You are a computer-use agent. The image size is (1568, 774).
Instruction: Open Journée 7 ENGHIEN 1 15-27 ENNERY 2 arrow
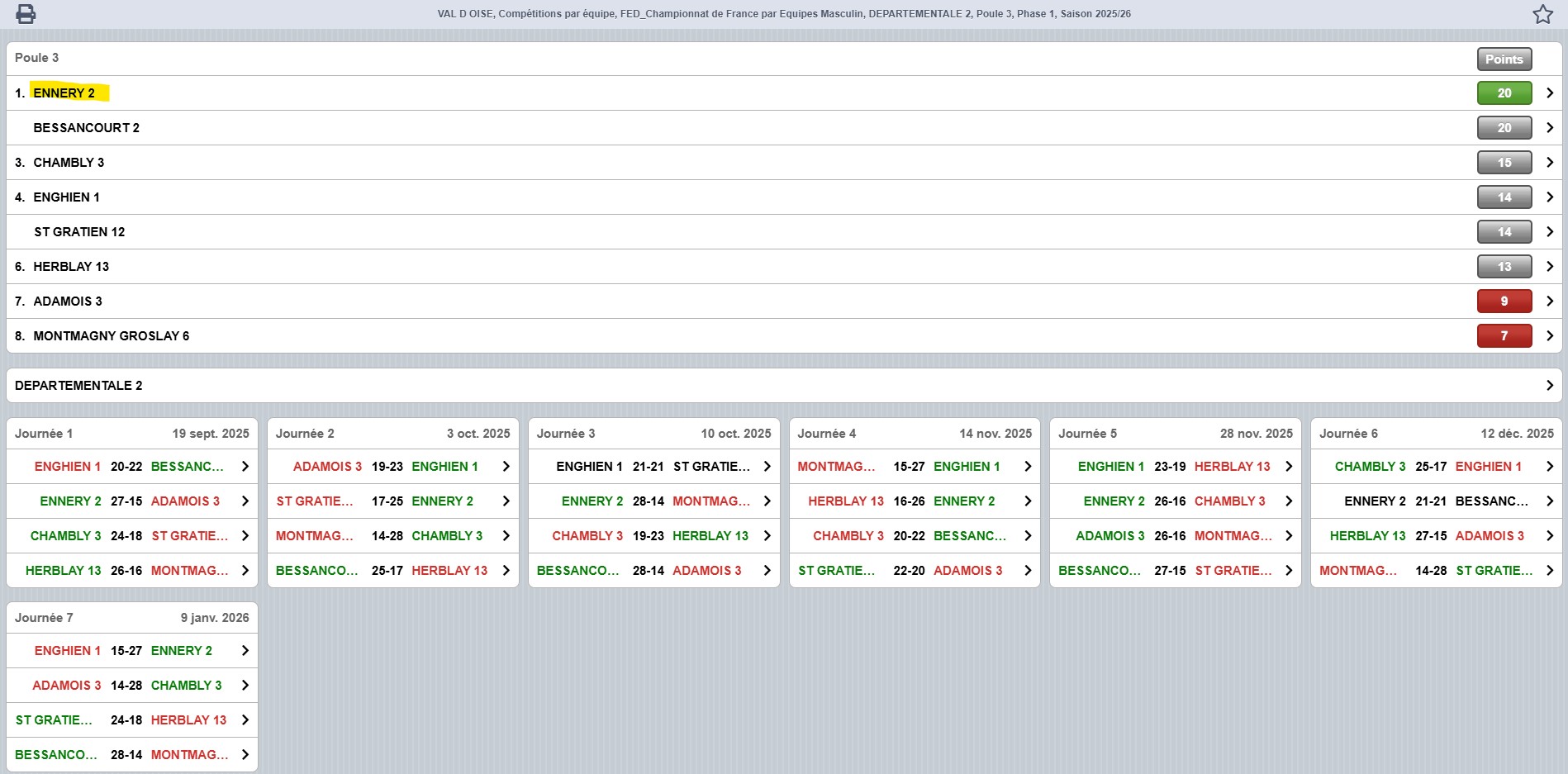coord(245,651)
